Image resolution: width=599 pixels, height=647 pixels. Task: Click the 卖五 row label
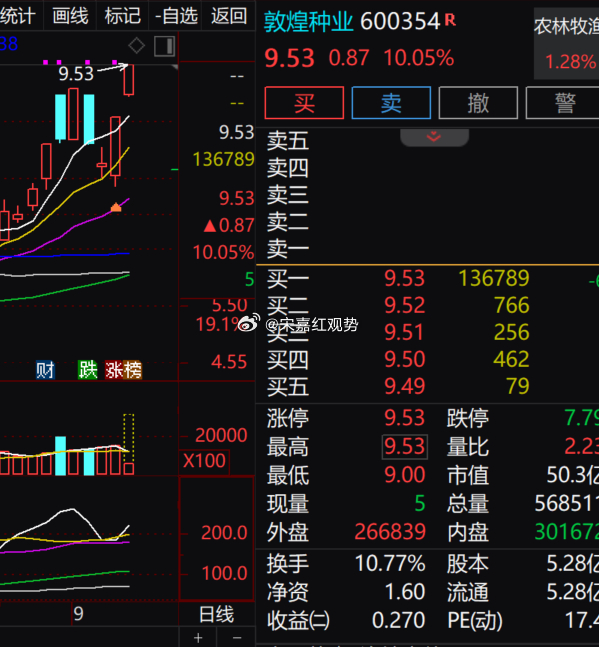tap(288, 141)
